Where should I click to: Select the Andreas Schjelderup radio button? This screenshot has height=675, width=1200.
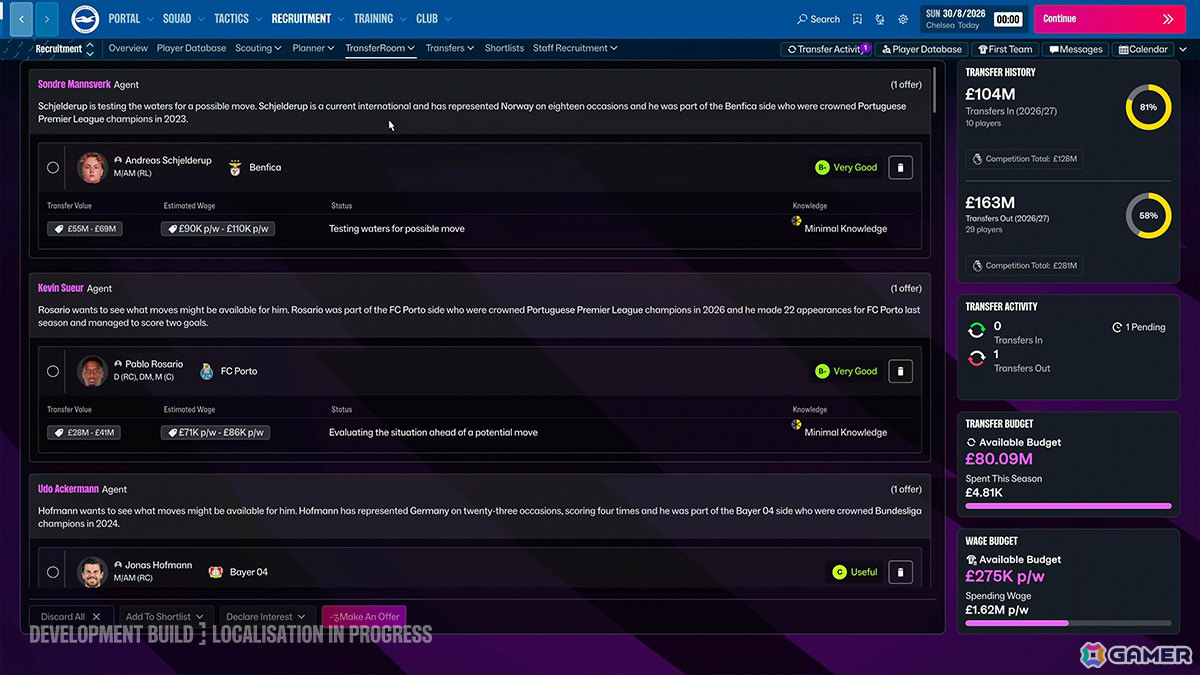pos(53,168)
